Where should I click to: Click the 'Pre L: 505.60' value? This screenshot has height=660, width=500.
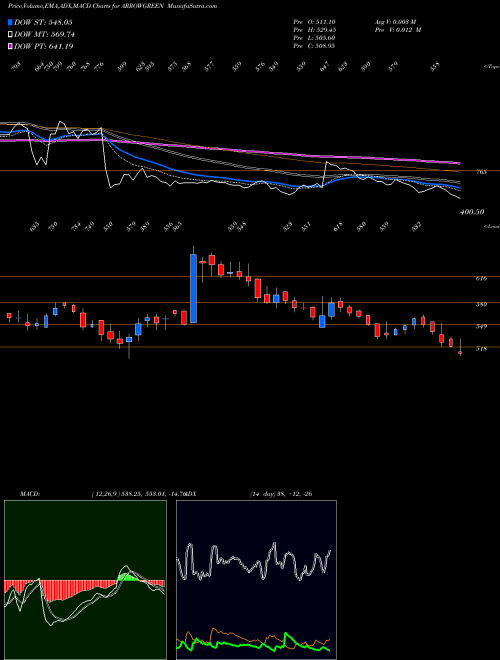point(314,38)
